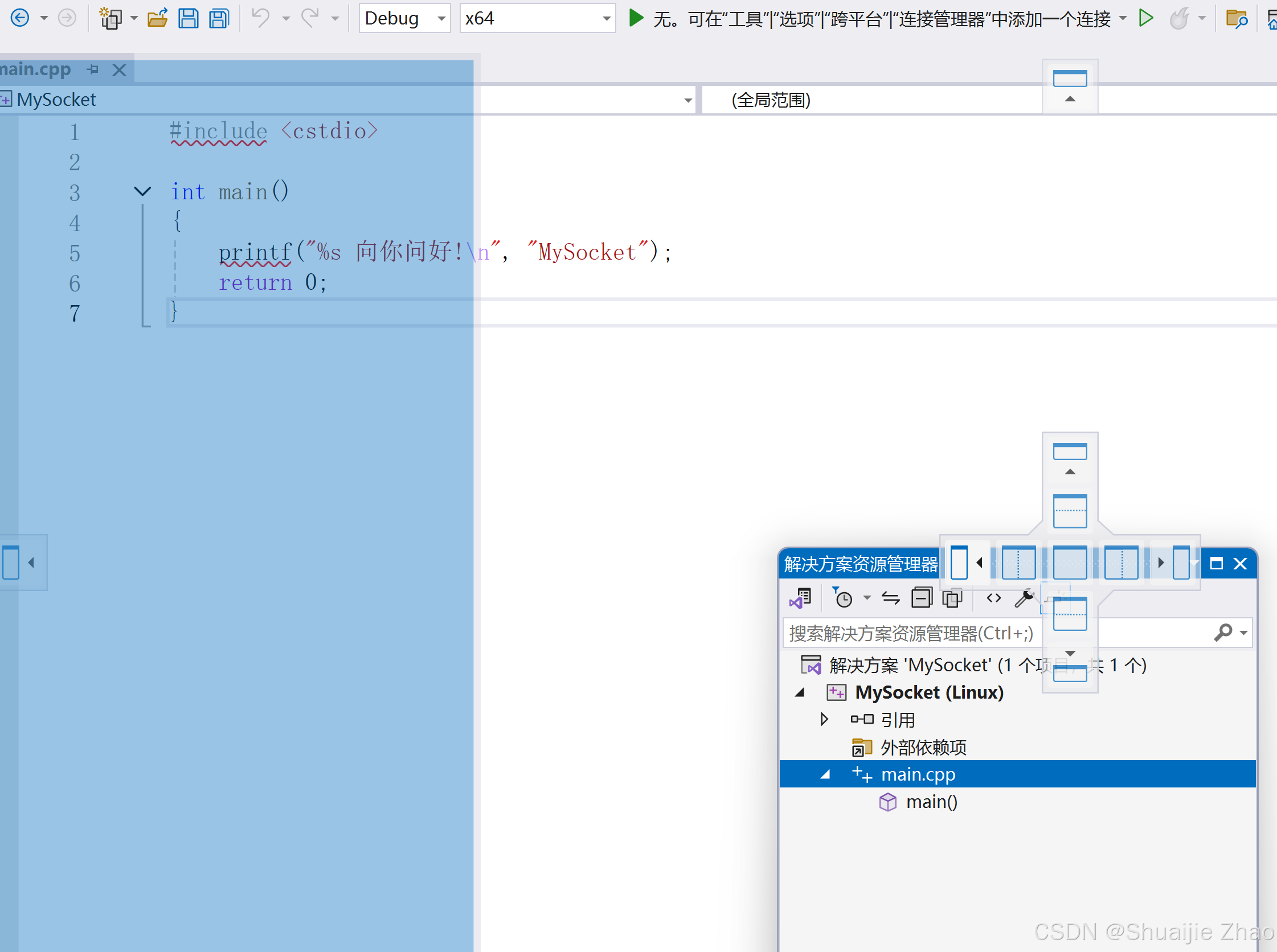Click the green Start Debugging arrow
Screen dimensions: 1277x952
click(635, 18)
